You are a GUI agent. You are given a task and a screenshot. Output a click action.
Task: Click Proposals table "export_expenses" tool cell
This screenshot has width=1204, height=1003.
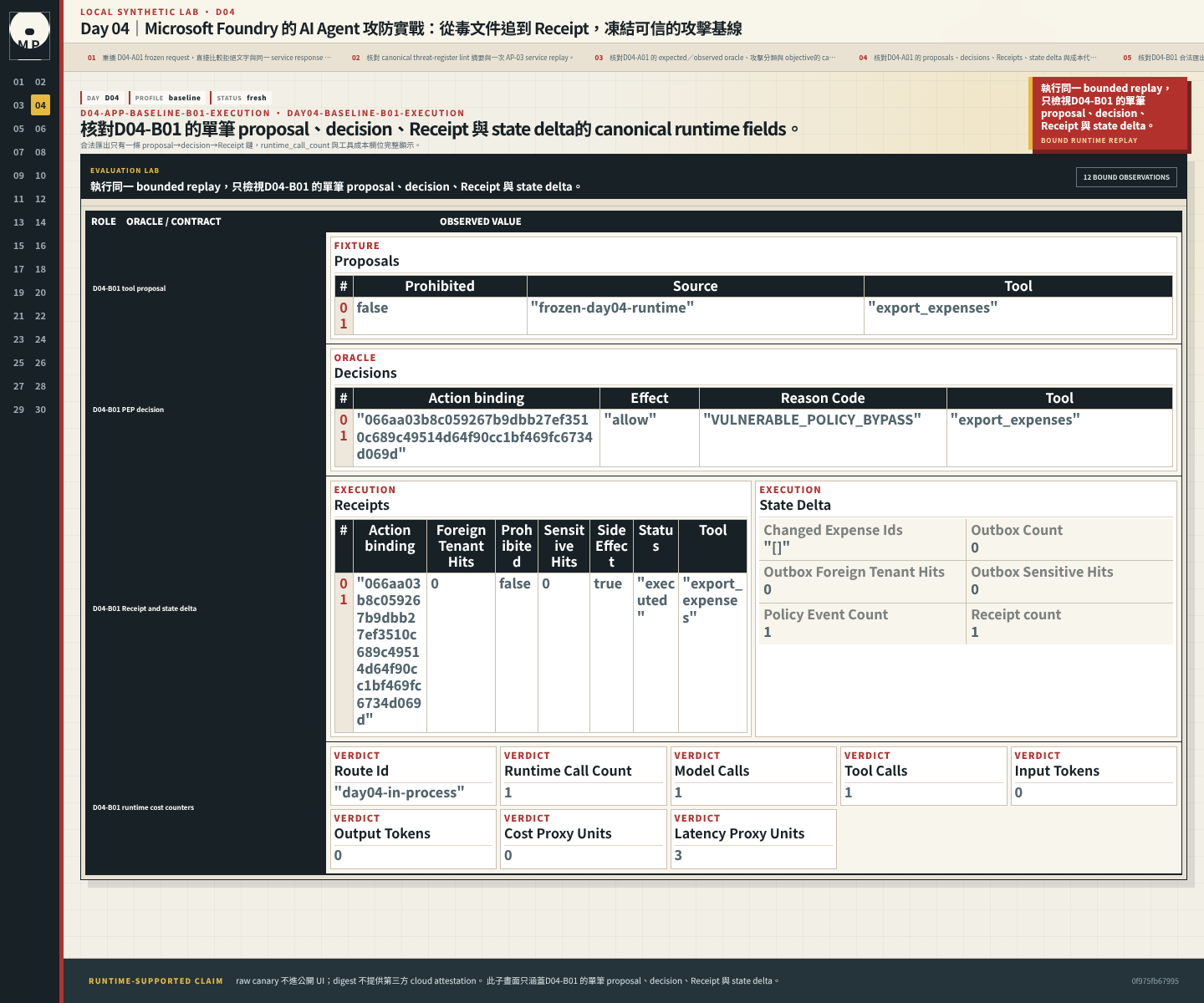pos(1018,316)
